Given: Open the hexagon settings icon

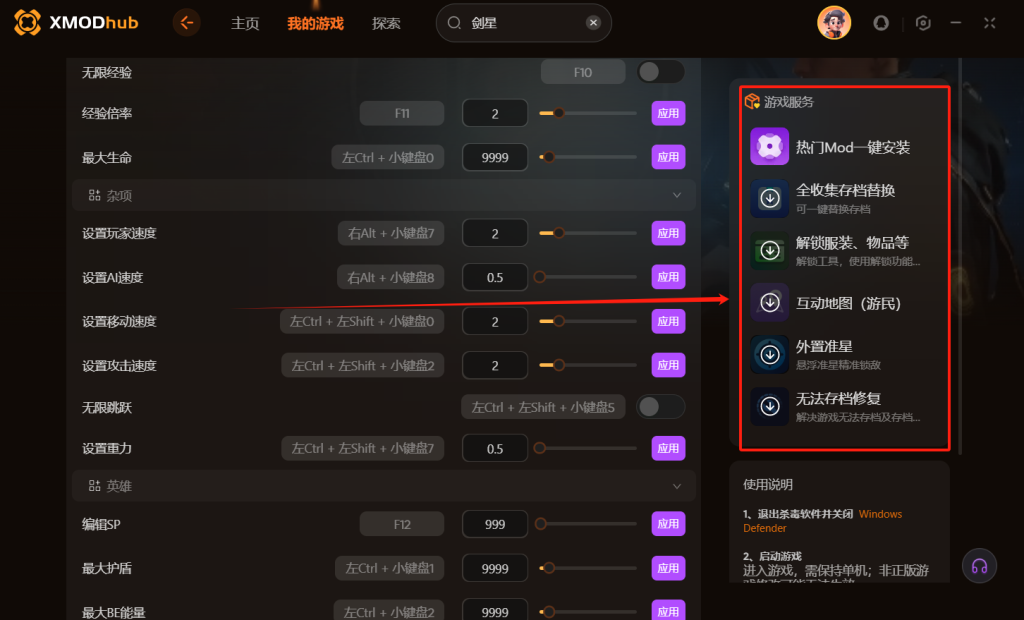Looking at the screenshot, I should tap(923, 23).
